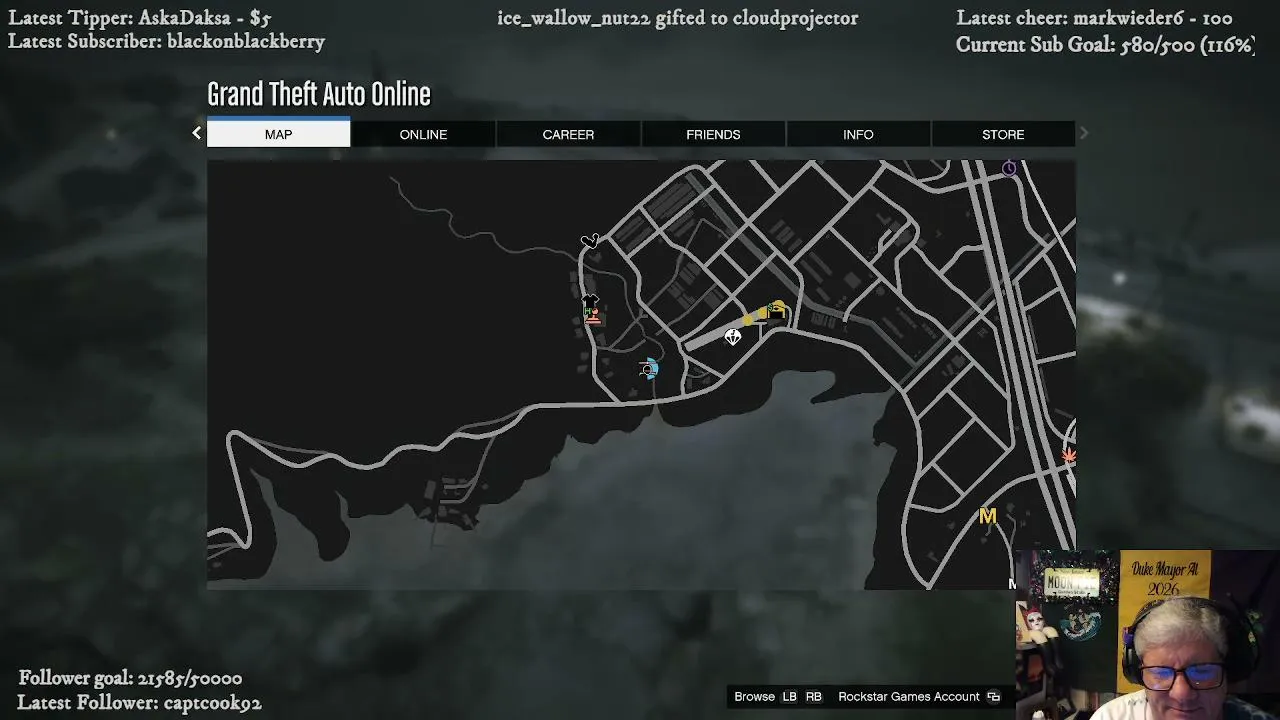Image resolution: width=1280 pixels, height=720 pixels.
Task: Switch to the STORE tab
Action: point(1003,134)
